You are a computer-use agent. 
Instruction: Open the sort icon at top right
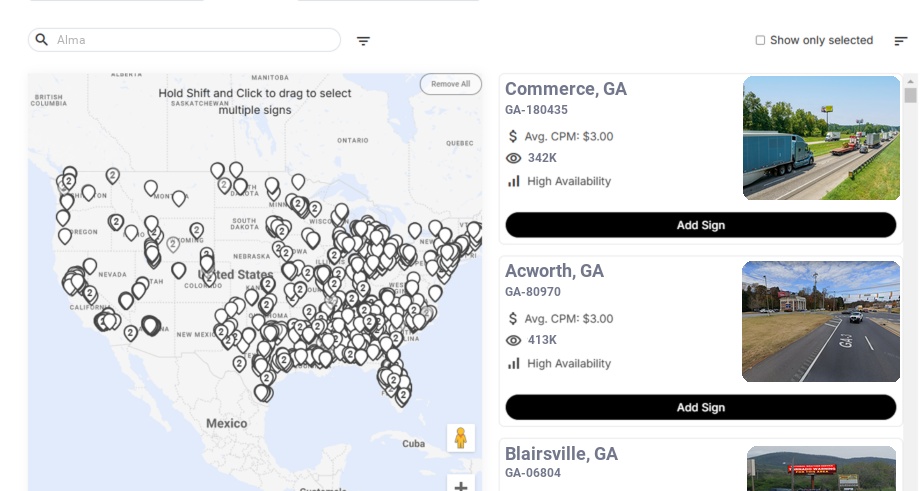tap(900, 41)
